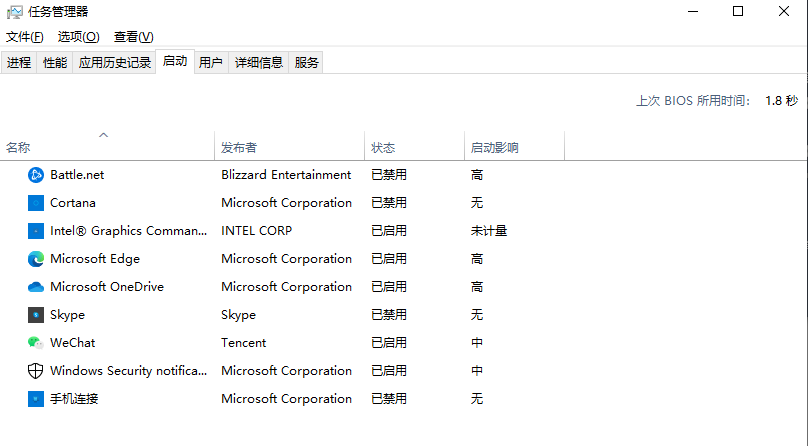
Task: Switch to the 服务 tab
Action: 307,62
